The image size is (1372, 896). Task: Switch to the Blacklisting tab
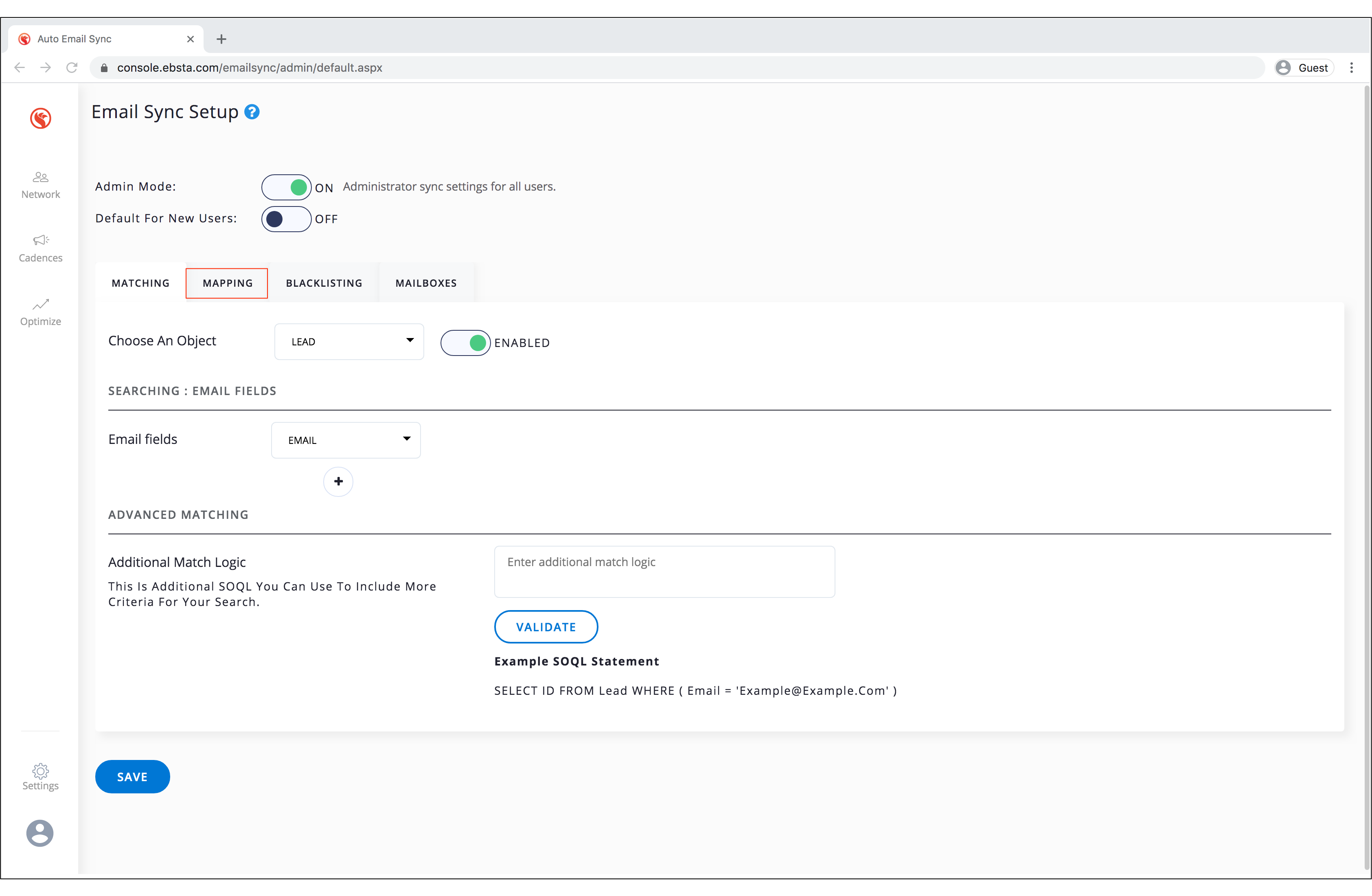(x=324, y=283)
